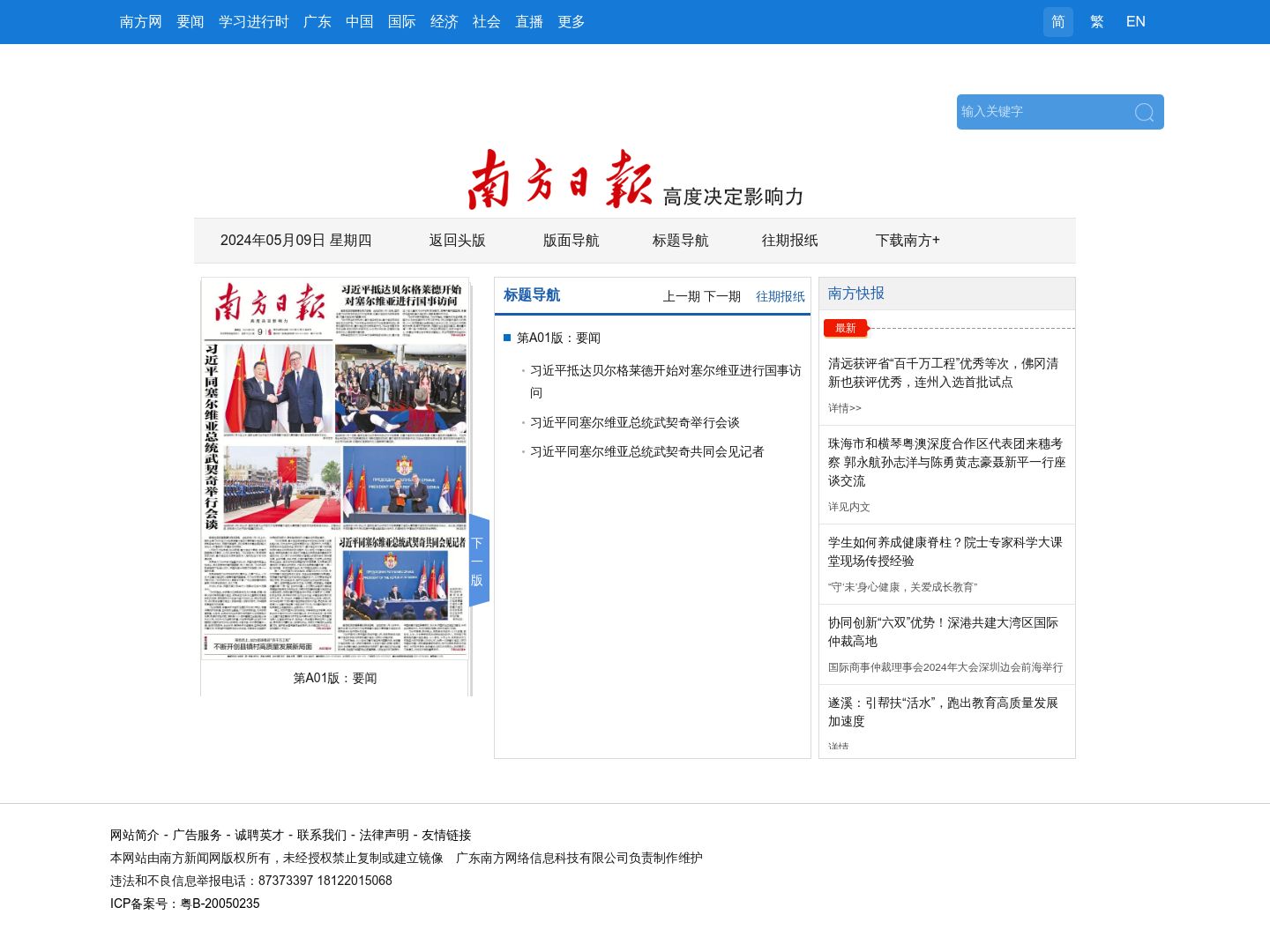Viewport: 1270px width, 952px height.
Task: Click subtitle 国际商事仲裁理事会2024年大会深圳边会前海举行
Action: [x=945, y=667]
